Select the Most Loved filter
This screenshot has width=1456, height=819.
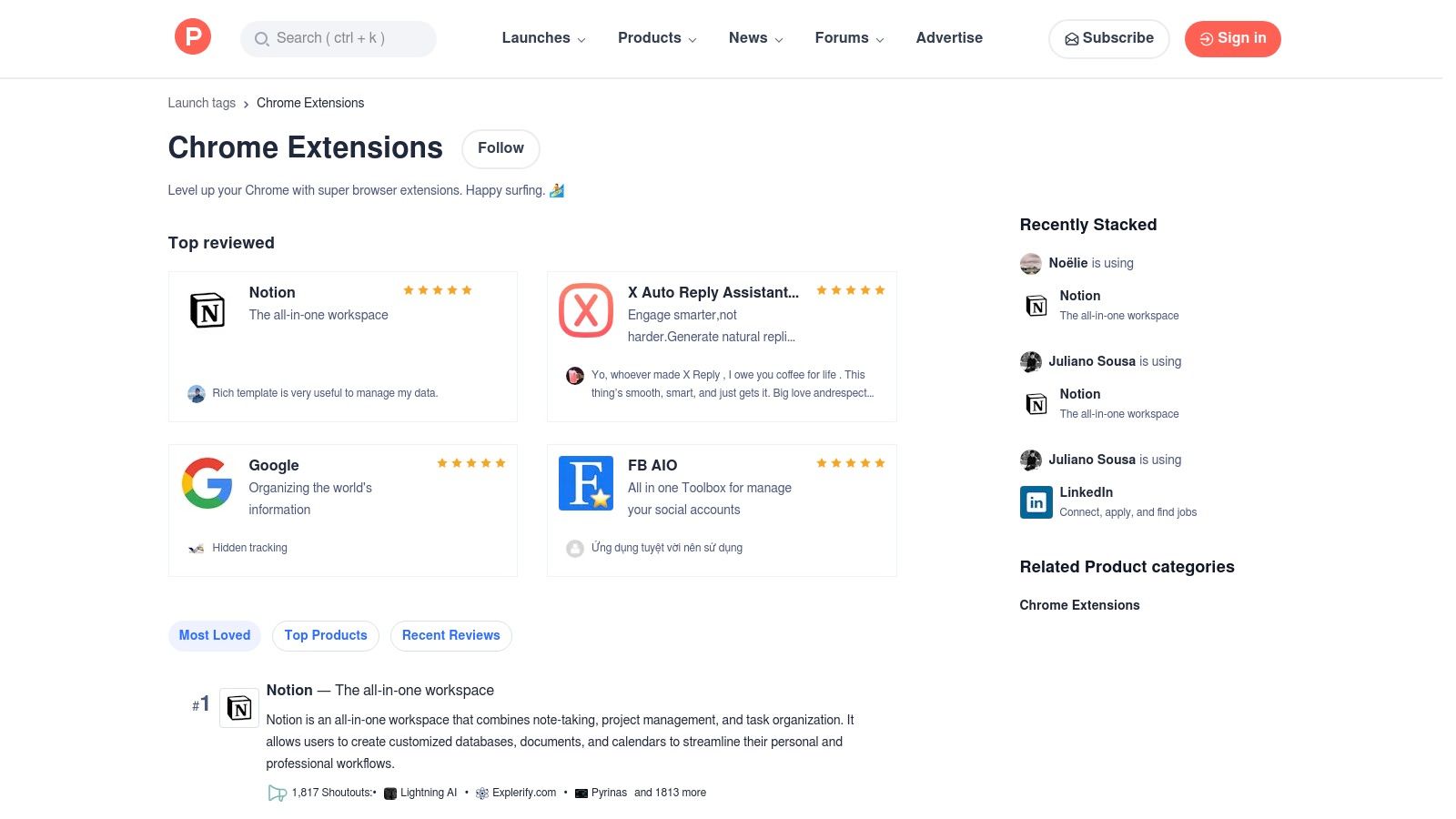(x=214, y=635)
